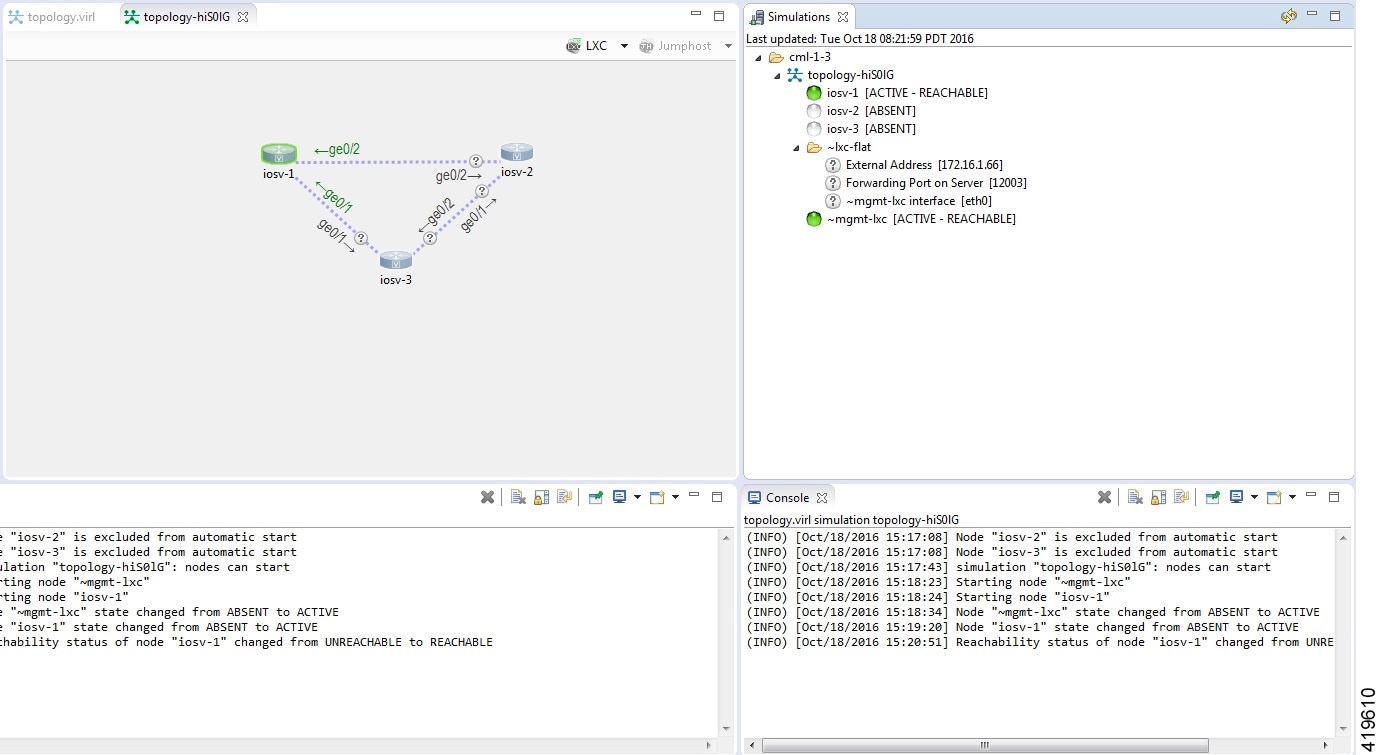Select External Address 172.16.1.66 entry
The height and width of the screenshot is (755, 1379).
pos(923,165)
